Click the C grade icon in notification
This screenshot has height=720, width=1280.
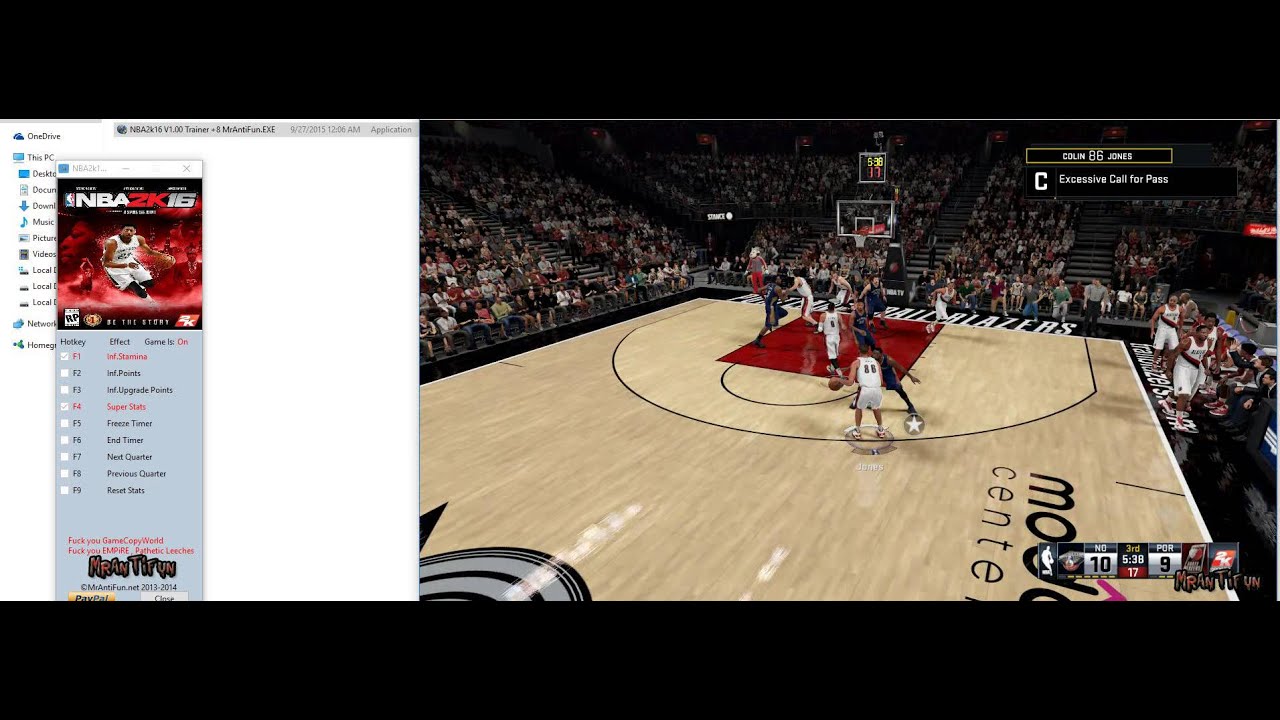click(x=1041, y=182)
